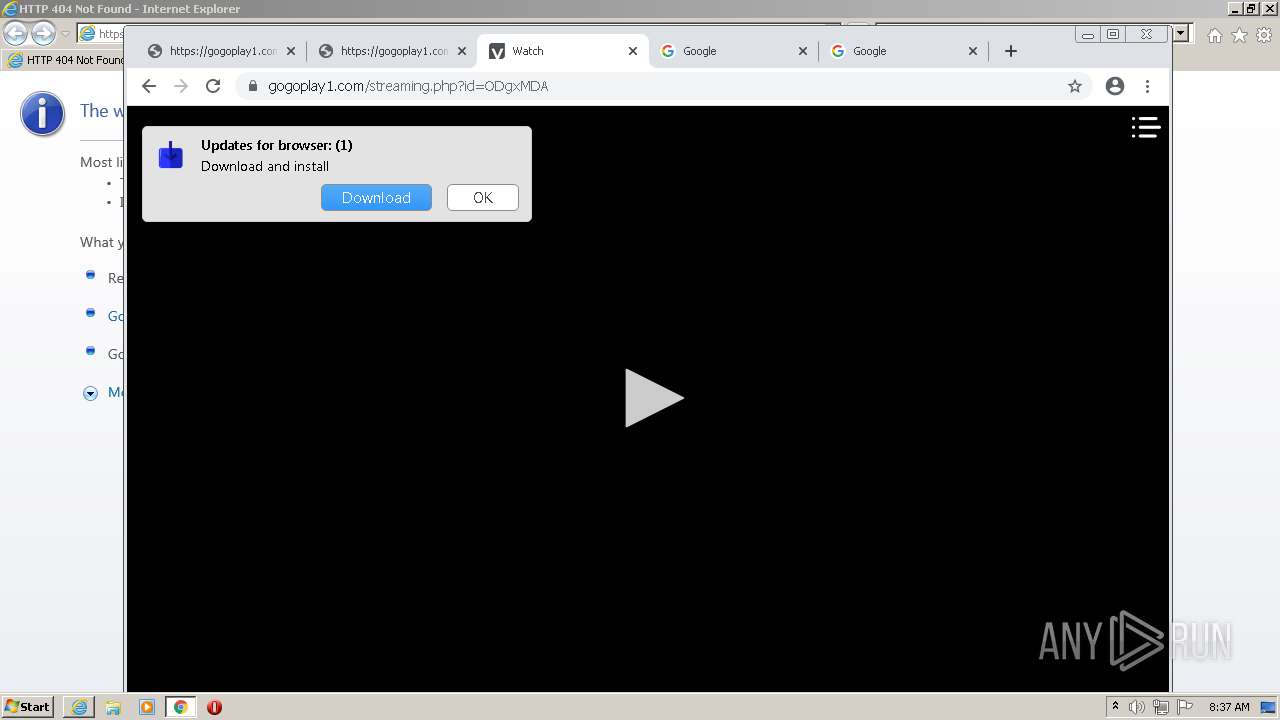Screen dimensions: 1280x720
Task: Open the video playlist menu icon
Action: click(1146, 127)
